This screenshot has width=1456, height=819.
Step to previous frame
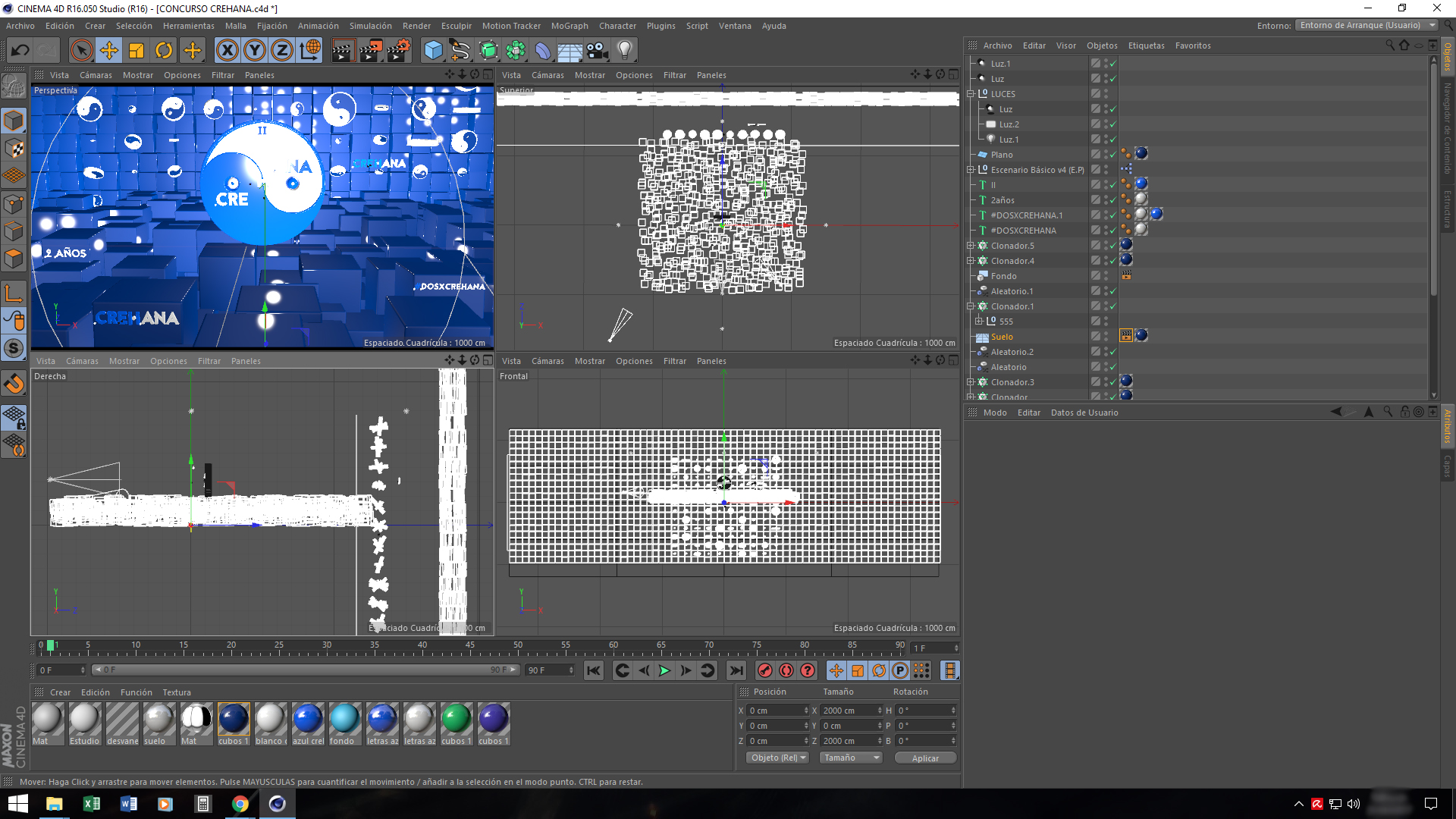(644, 670)
